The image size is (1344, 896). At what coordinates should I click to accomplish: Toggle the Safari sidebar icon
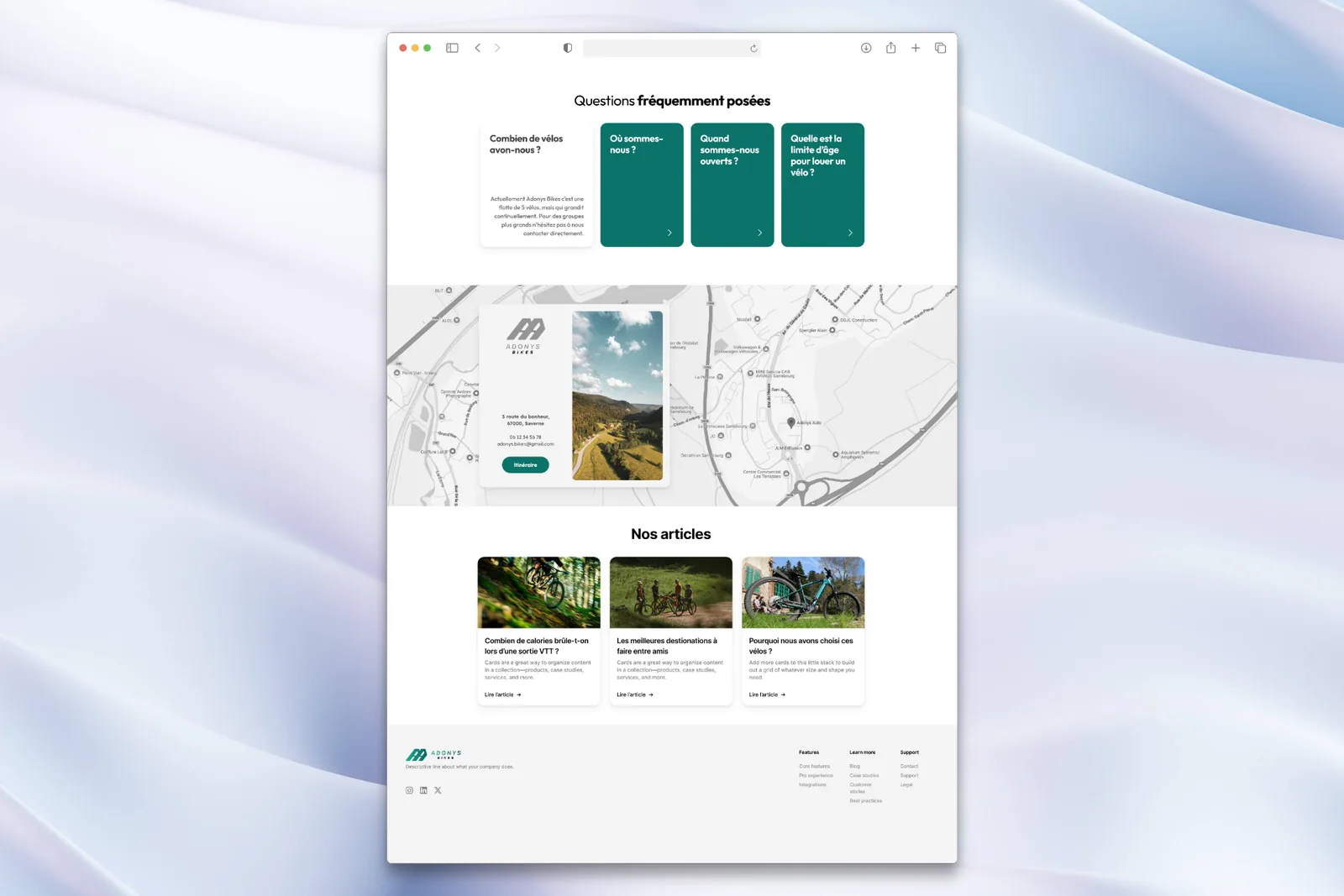(452, 48)
